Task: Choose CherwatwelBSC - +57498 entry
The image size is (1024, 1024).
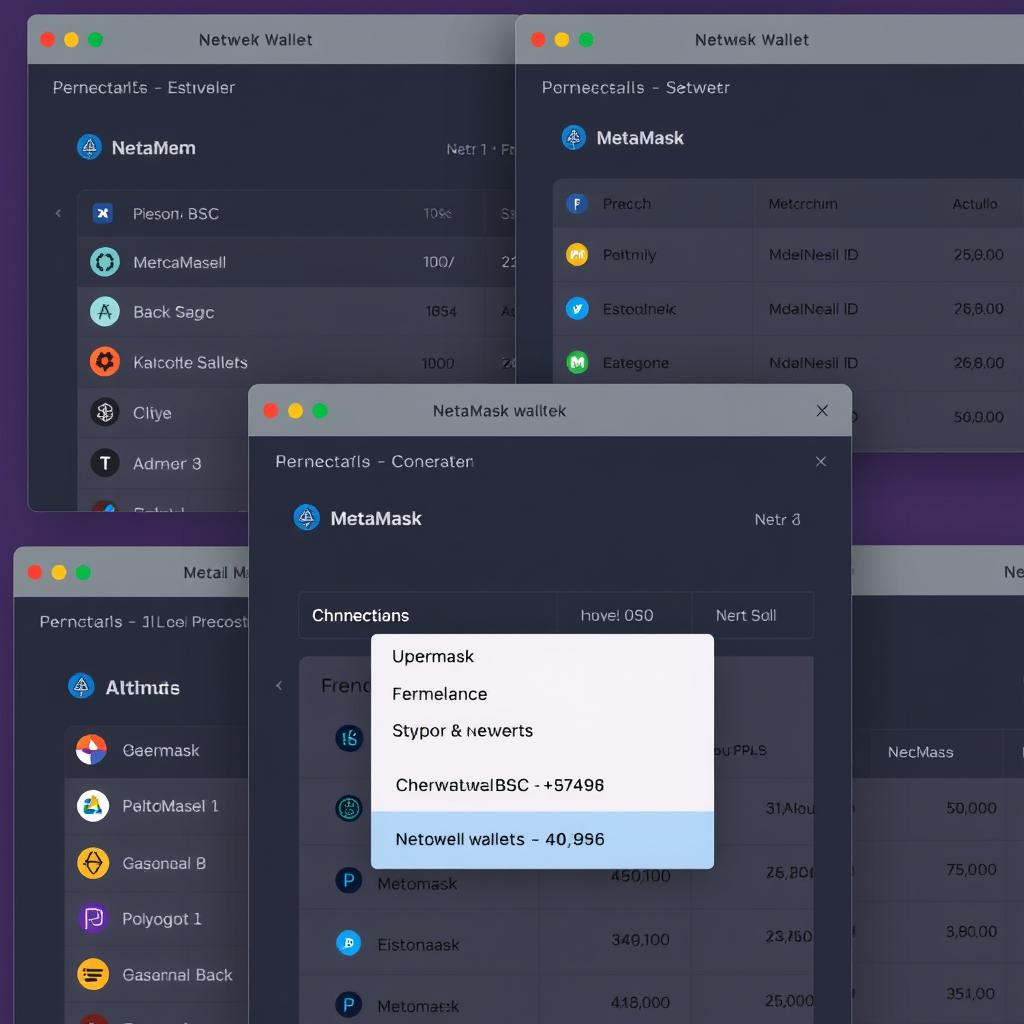Action: coord(542,784)
